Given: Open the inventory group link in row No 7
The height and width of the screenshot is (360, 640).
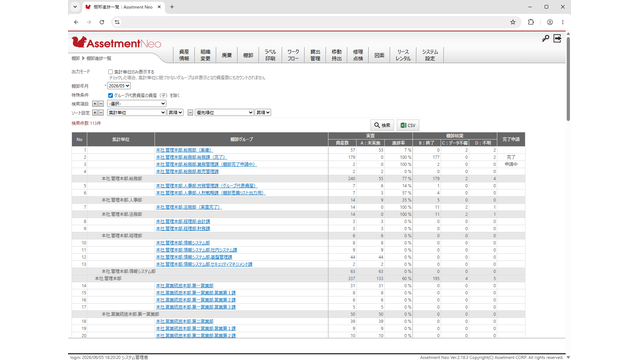Looking at the screenshot, I should pos(189,207).
